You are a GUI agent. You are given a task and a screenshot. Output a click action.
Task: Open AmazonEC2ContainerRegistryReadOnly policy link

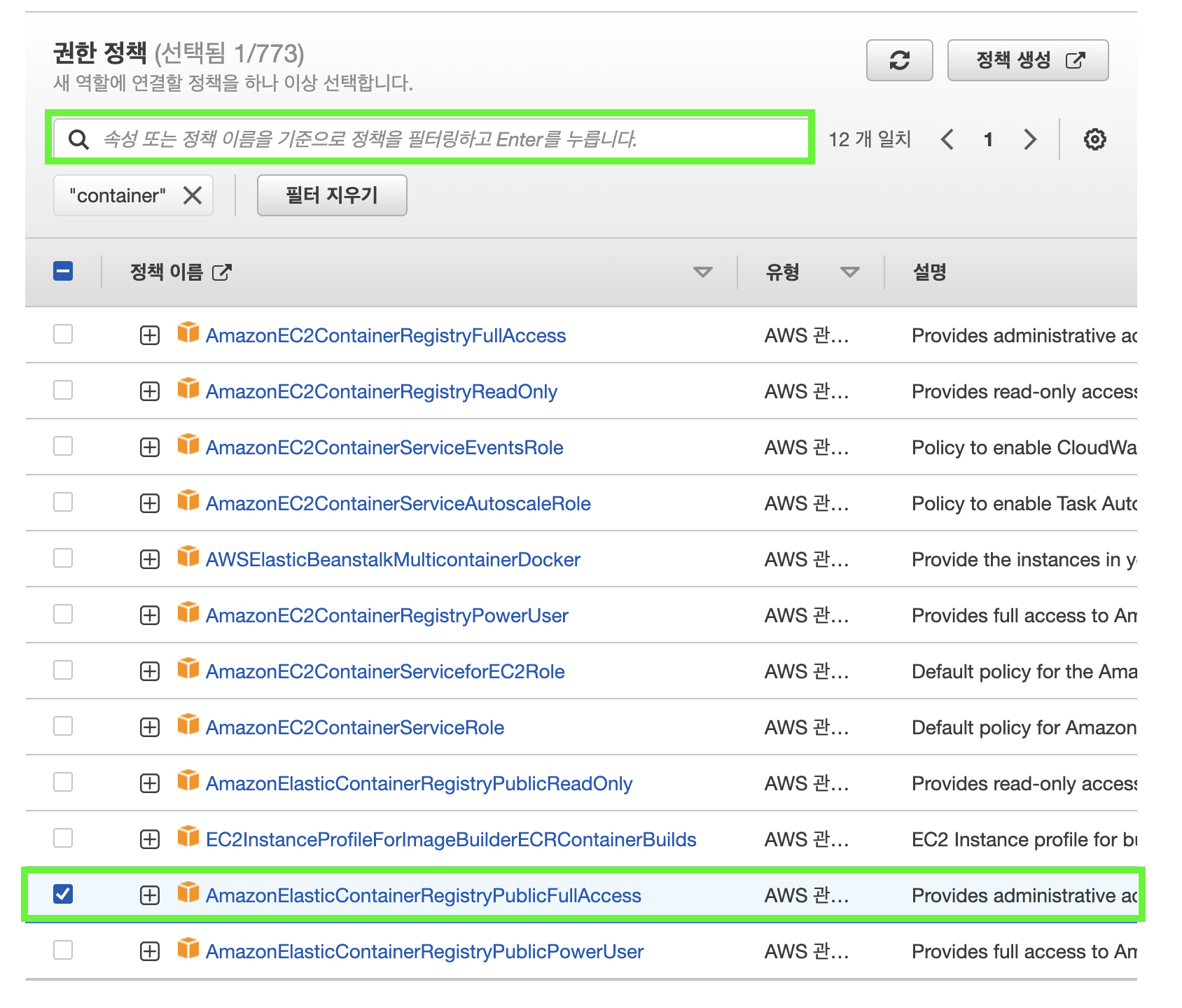(x=382, y=392)
